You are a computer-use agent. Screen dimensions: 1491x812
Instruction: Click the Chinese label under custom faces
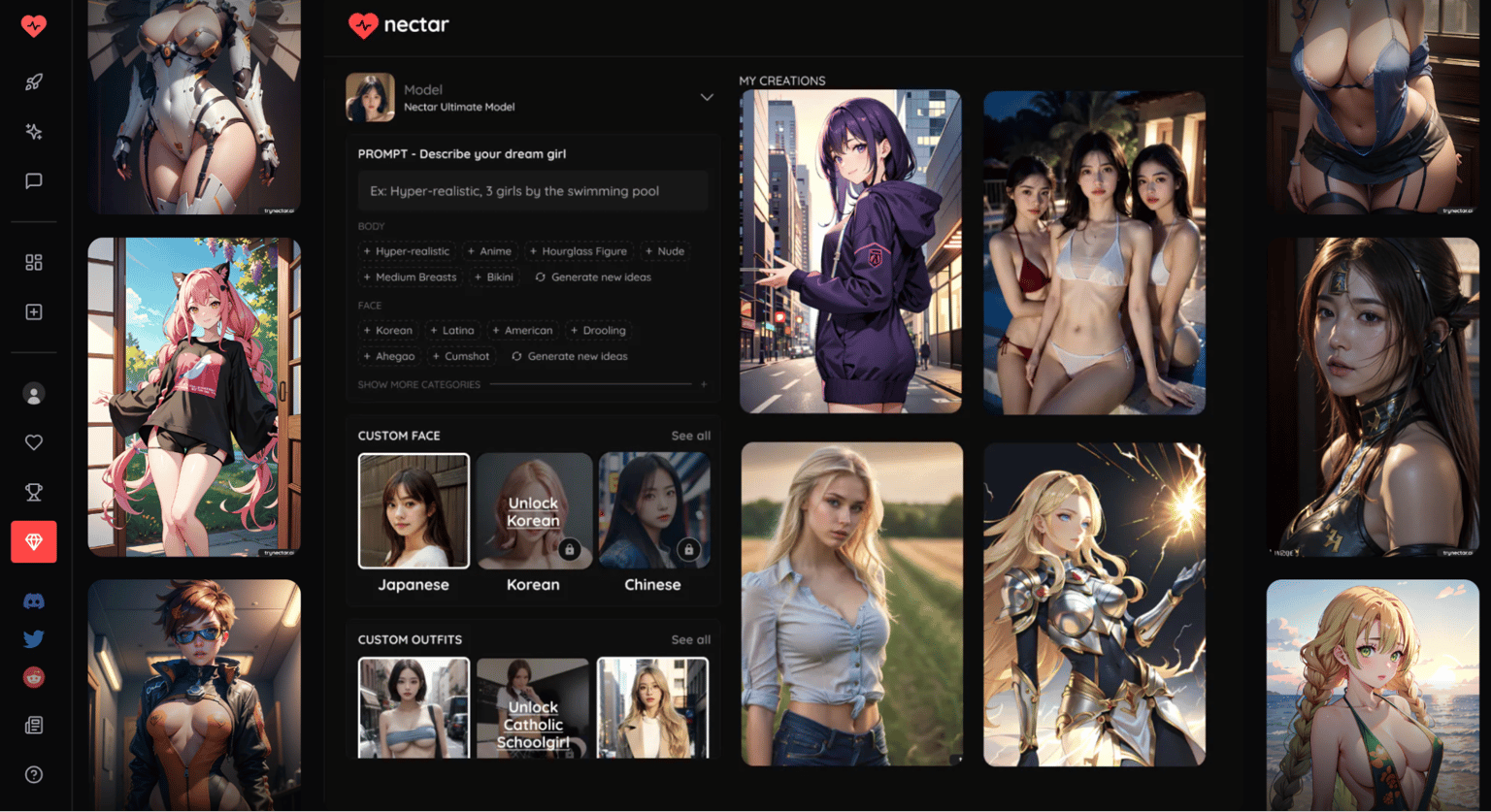tap(652, 584)
